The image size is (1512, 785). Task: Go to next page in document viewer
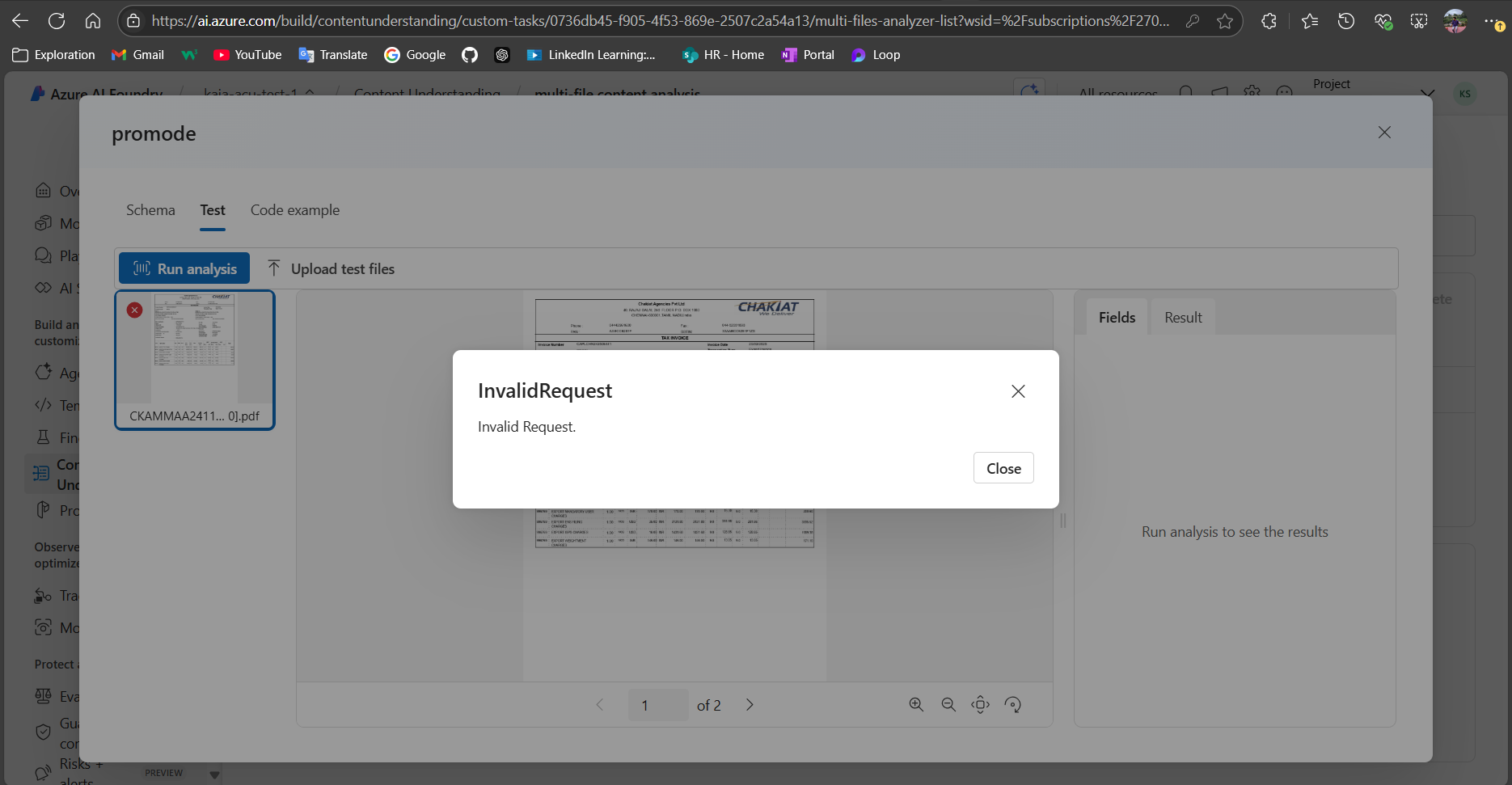pos(750,705)
